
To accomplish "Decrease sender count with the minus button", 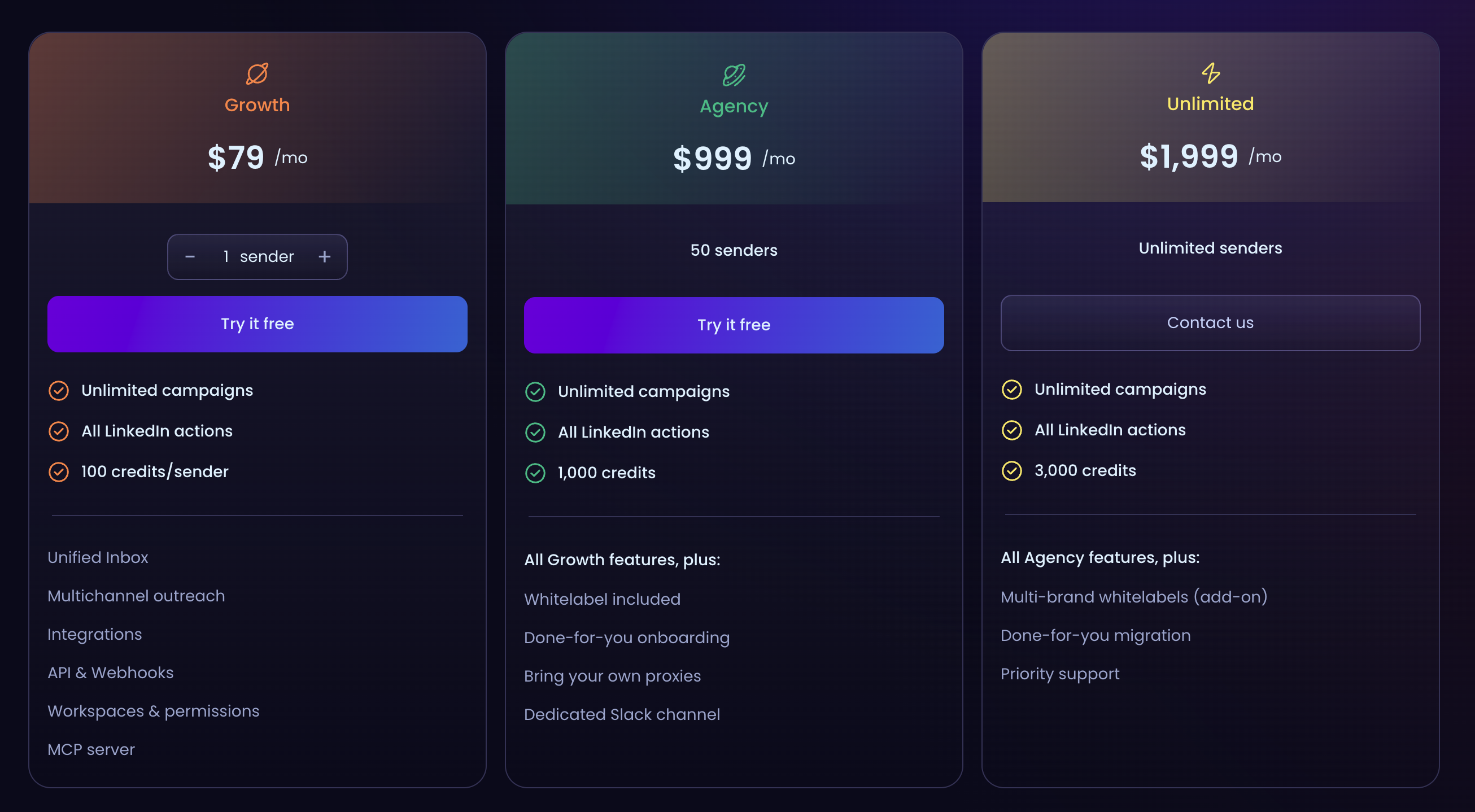I will (190, 256).
